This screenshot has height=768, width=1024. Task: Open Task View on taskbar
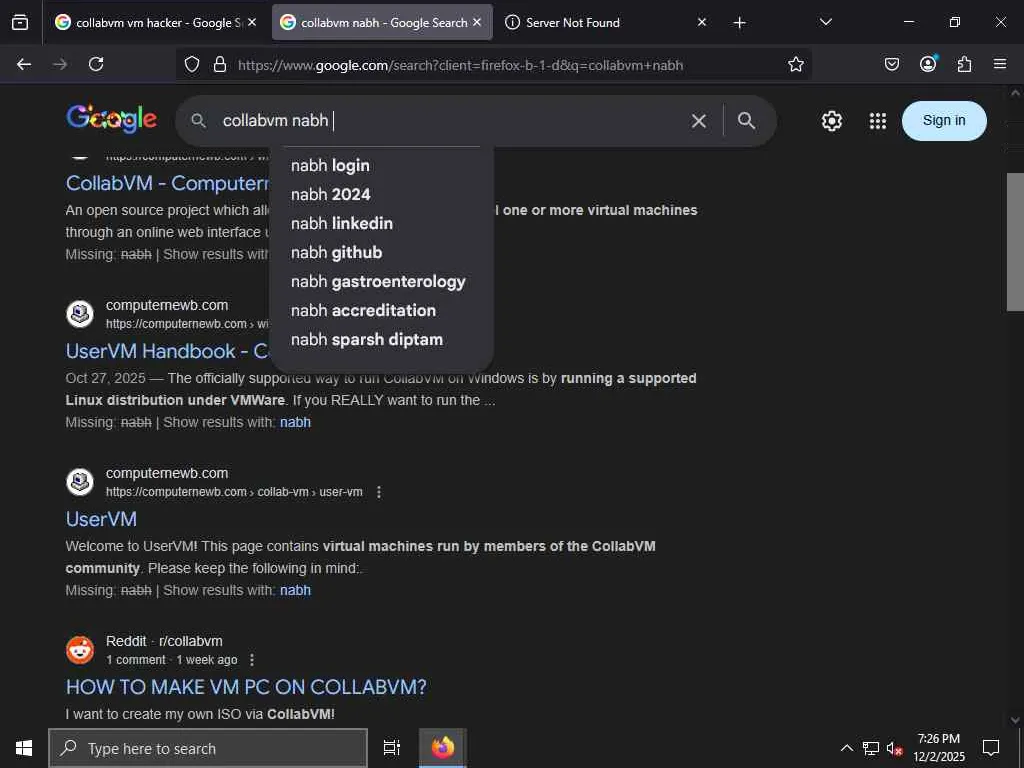391,748
